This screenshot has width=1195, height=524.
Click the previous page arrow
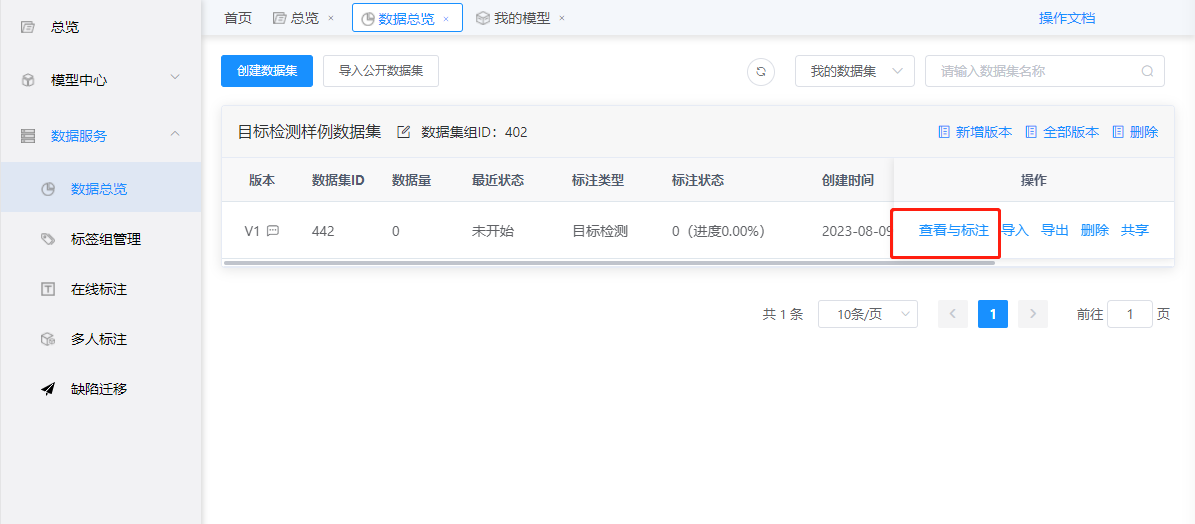(953, 314)
